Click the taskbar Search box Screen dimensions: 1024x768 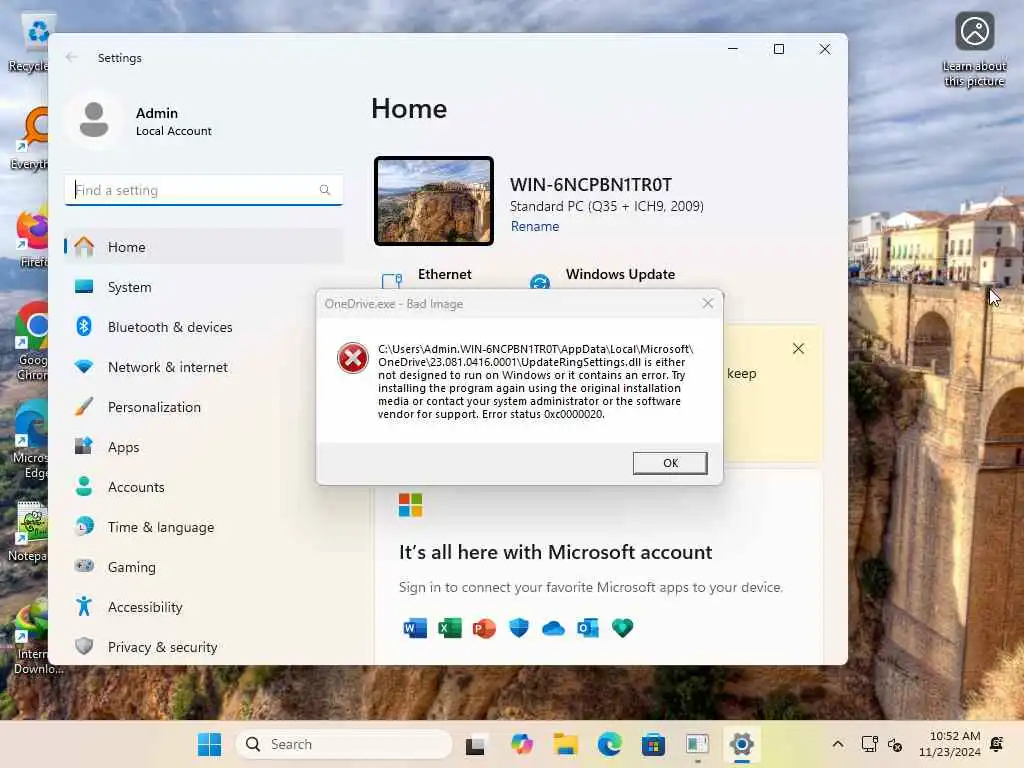[344, 744]
